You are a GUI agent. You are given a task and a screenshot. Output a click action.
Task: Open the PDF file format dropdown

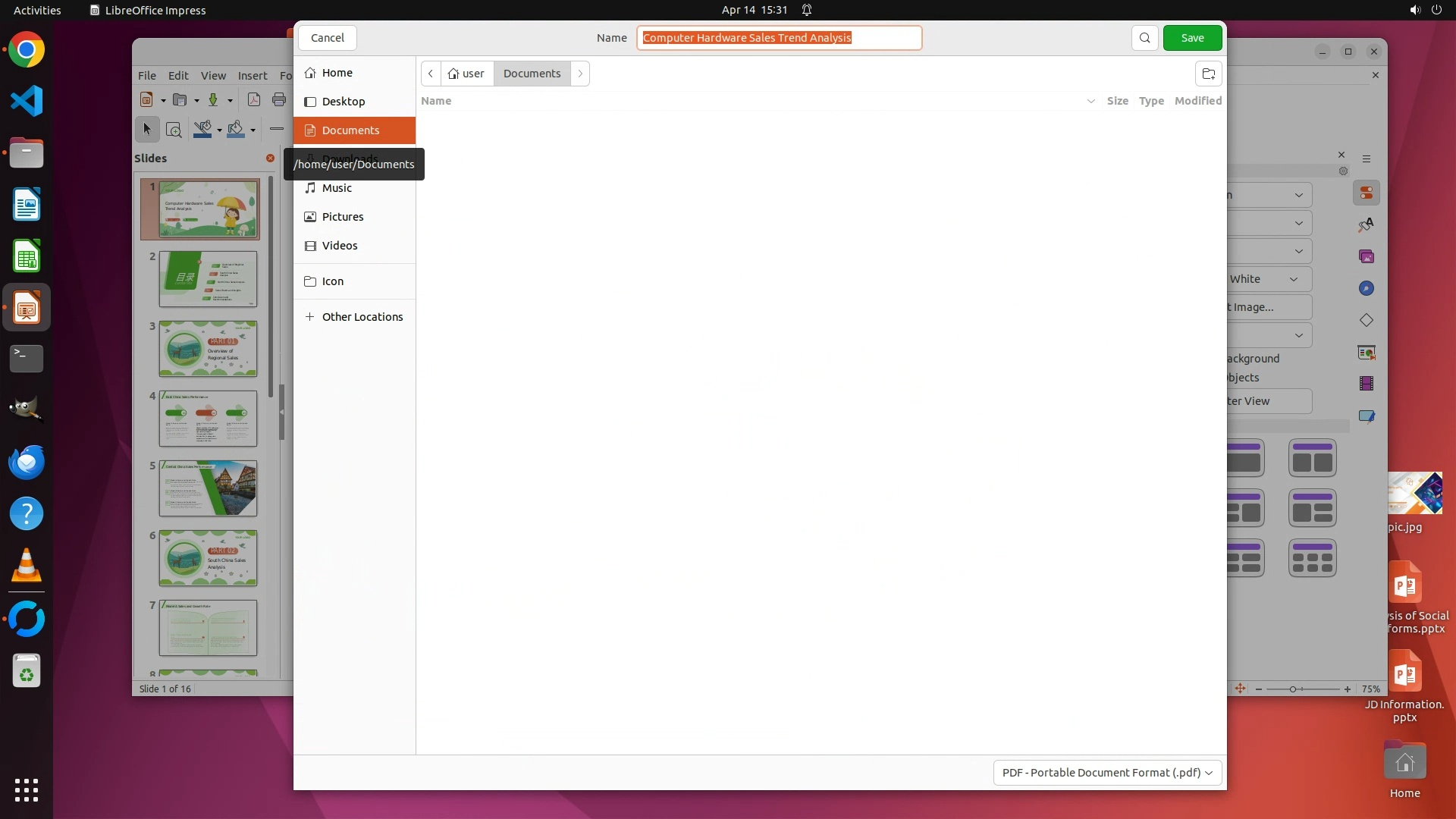coord(1106,772)
